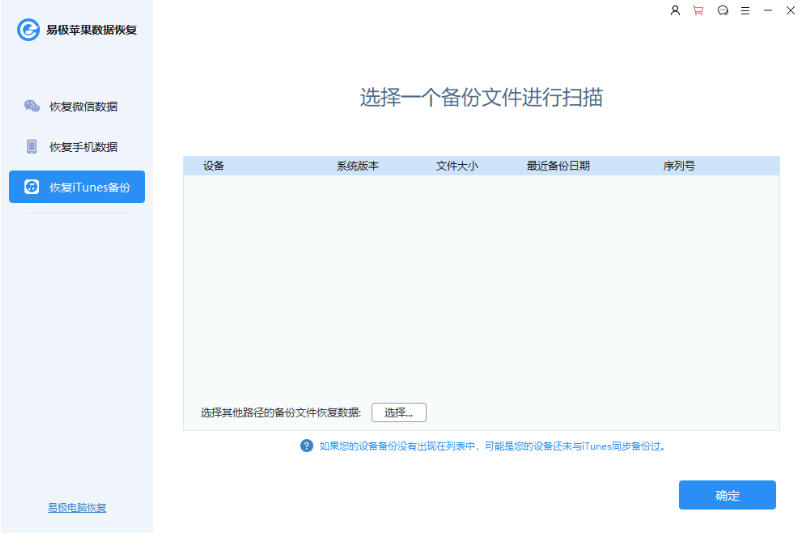Click the 系统版本 column header
This screenshot has width=804, height=537.
pos(357,166)
